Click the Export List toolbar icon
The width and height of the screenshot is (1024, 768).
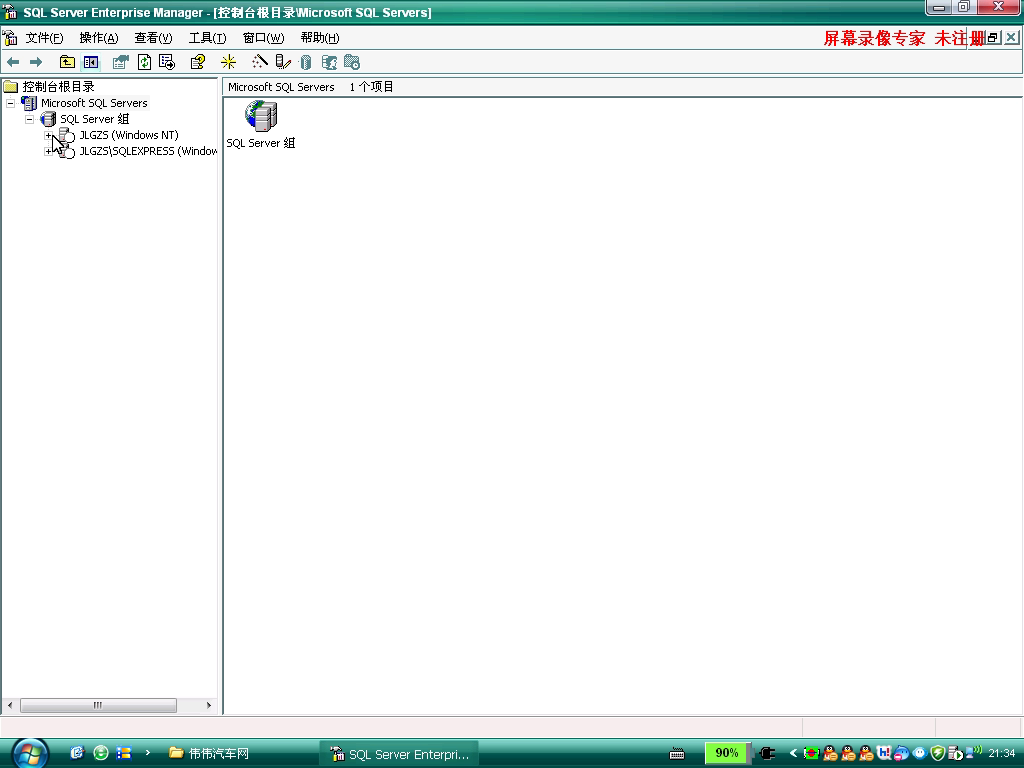167,62
